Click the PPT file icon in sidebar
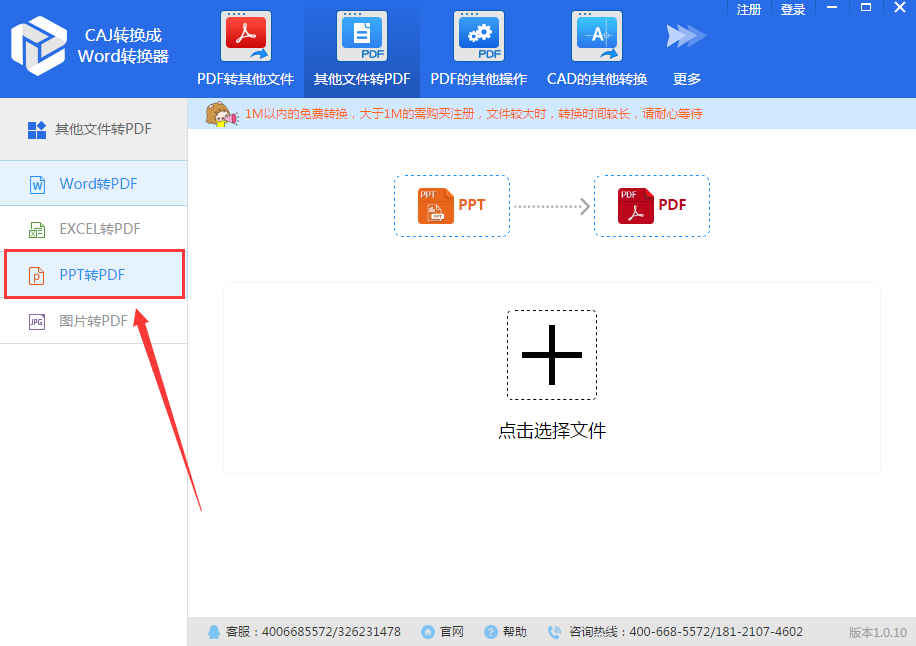This screenshot has width=916, height=646. tap(37, 275)
